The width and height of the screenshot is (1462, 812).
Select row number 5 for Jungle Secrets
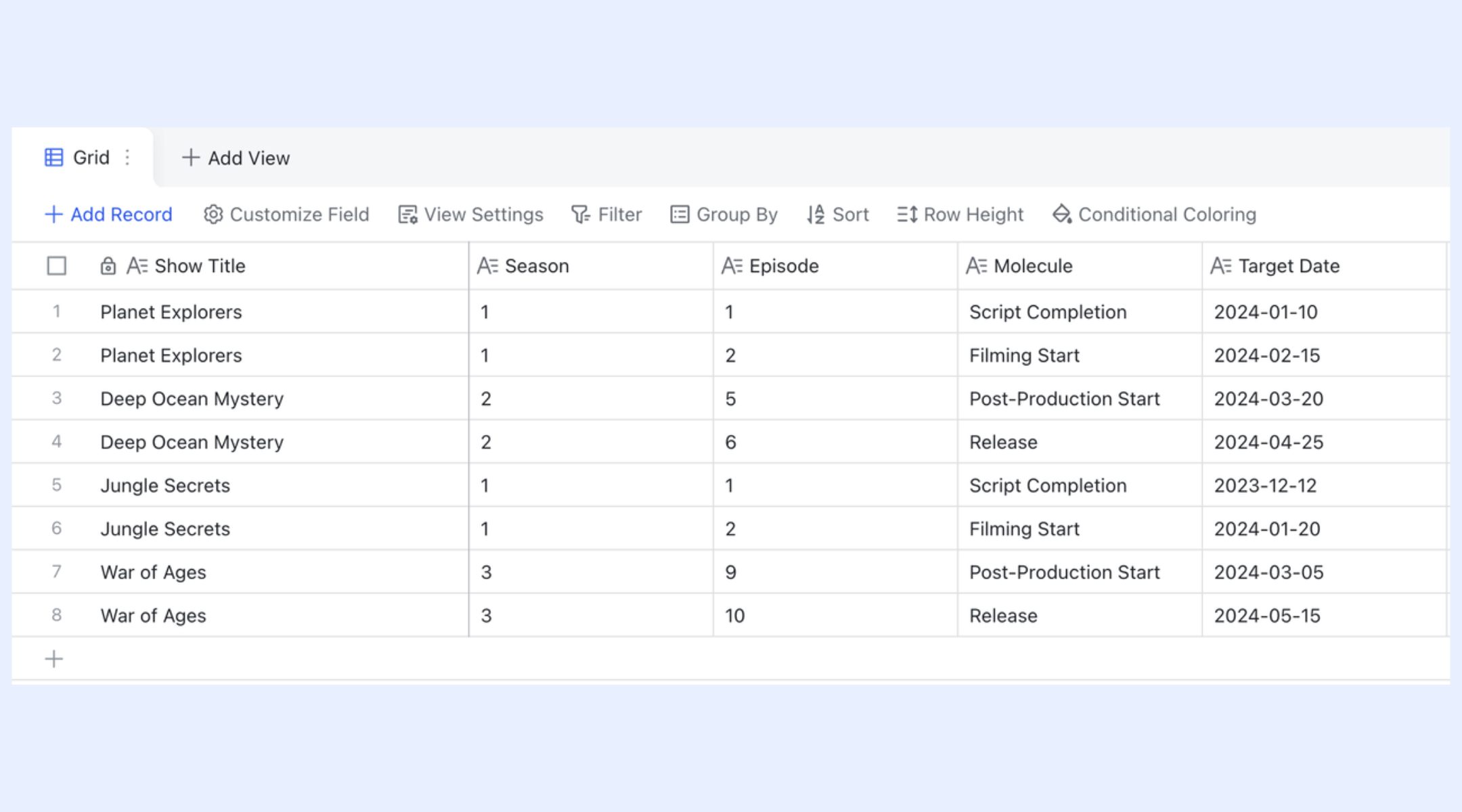click(x=57, y=485)
